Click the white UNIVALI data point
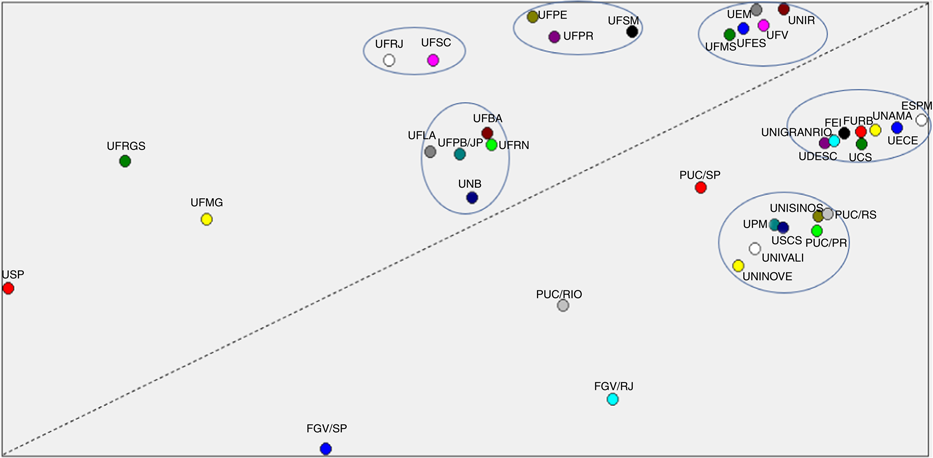The image size is (933, 458). (755, 249)
